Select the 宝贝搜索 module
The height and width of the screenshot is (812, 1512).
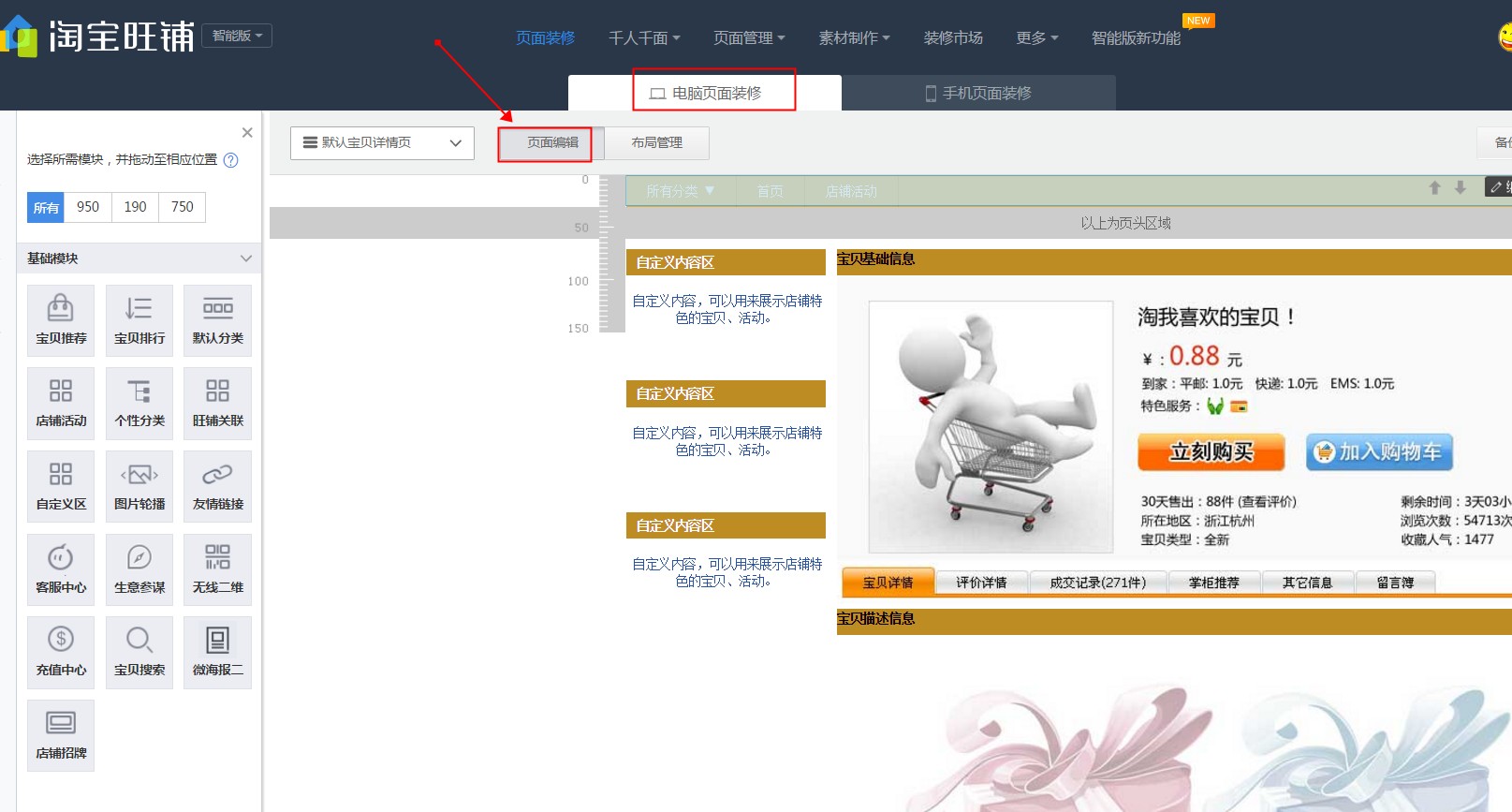139,652
